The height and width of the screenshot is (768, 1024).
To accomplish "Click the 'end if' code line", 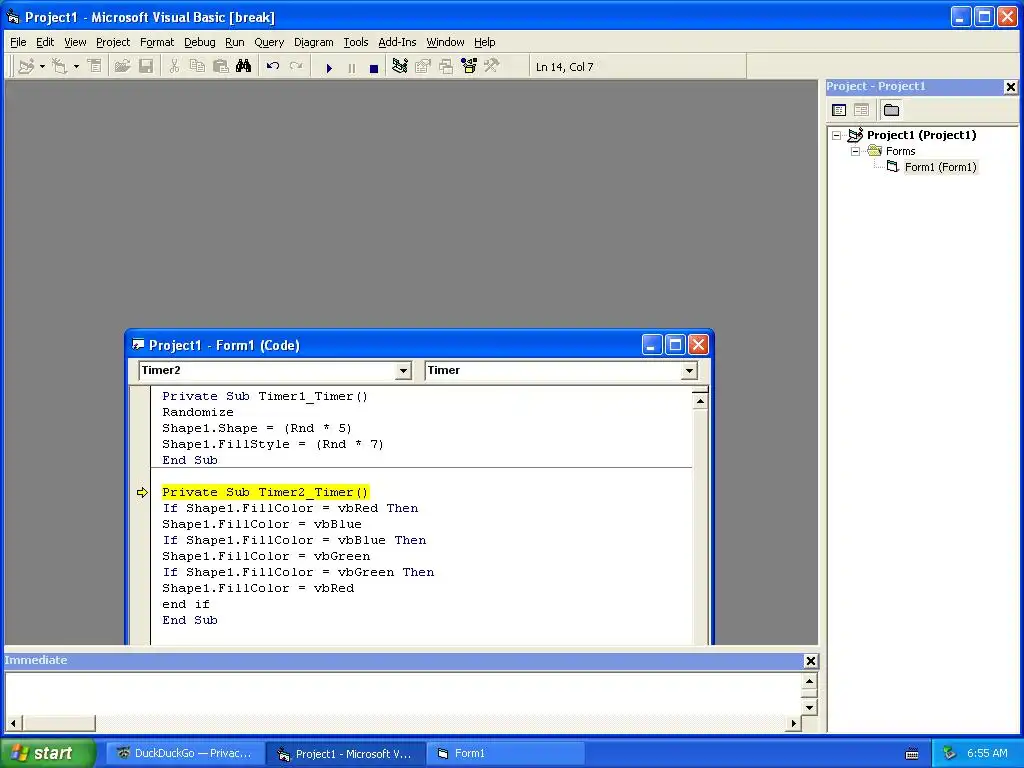I will pos(186,605).
